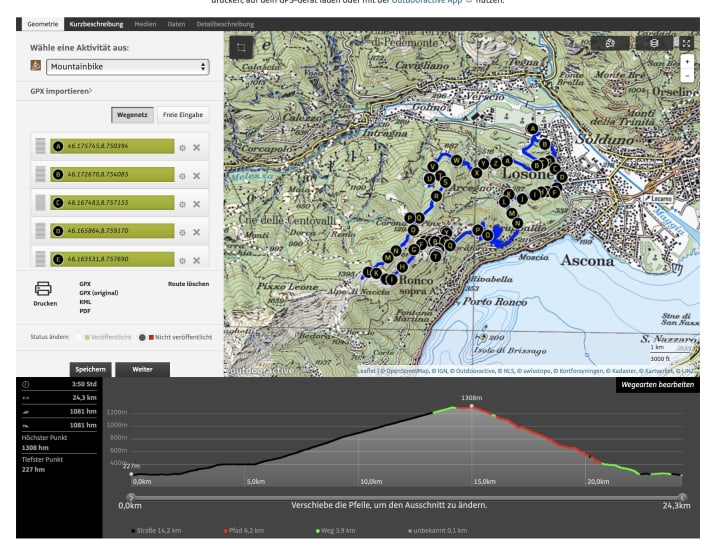
Task: Open the map webcam/POI overlay icon
Action: coord(611,43)
